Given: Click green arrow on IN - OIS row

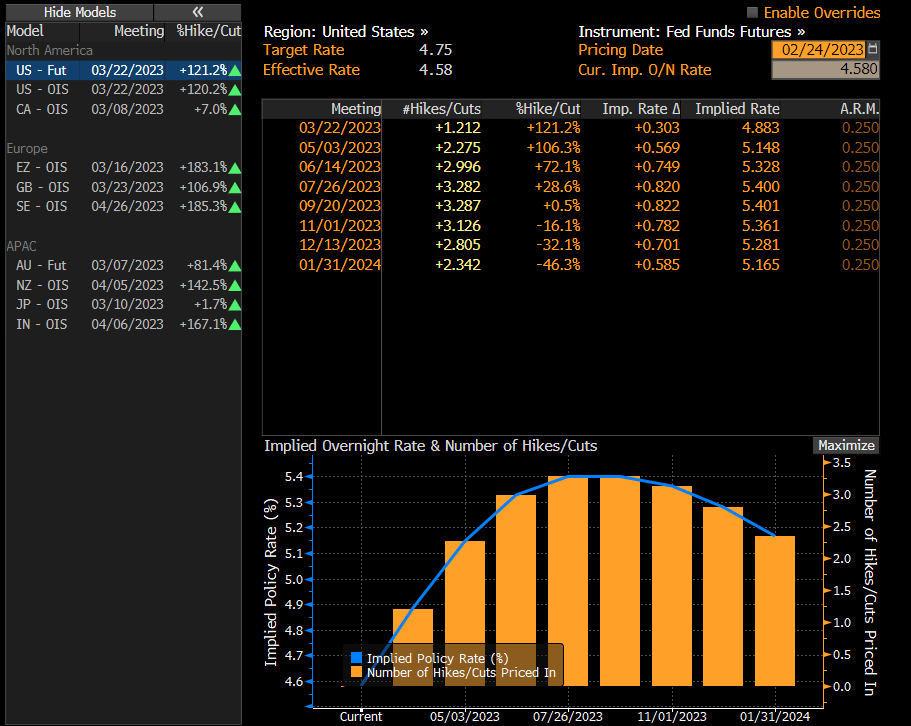Looking at the screenshot, I should pos(235,324).
